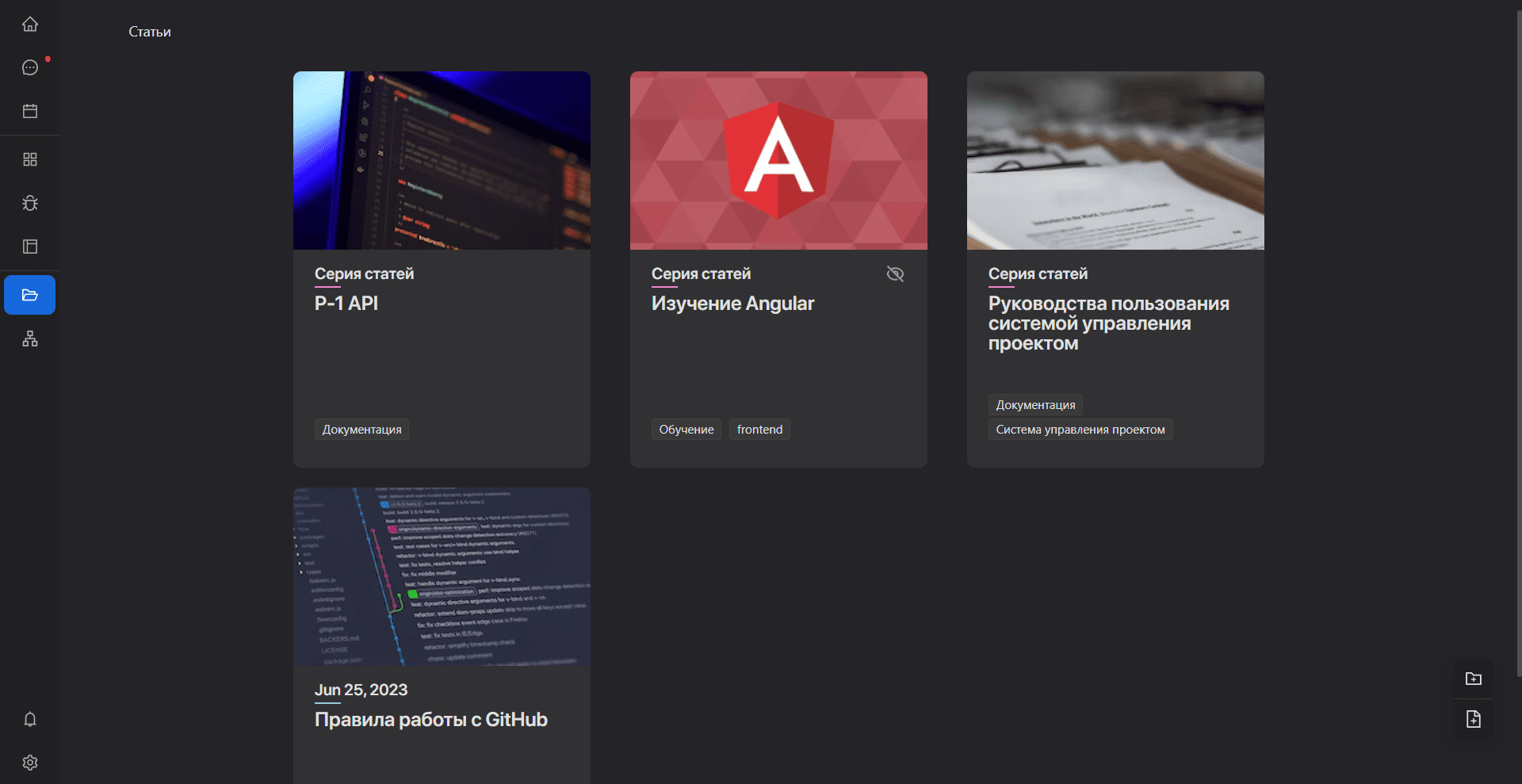Viewport: 1522px width, 784px height.
Task: Open the Изучение Angular series title
Action: [732, 304]
